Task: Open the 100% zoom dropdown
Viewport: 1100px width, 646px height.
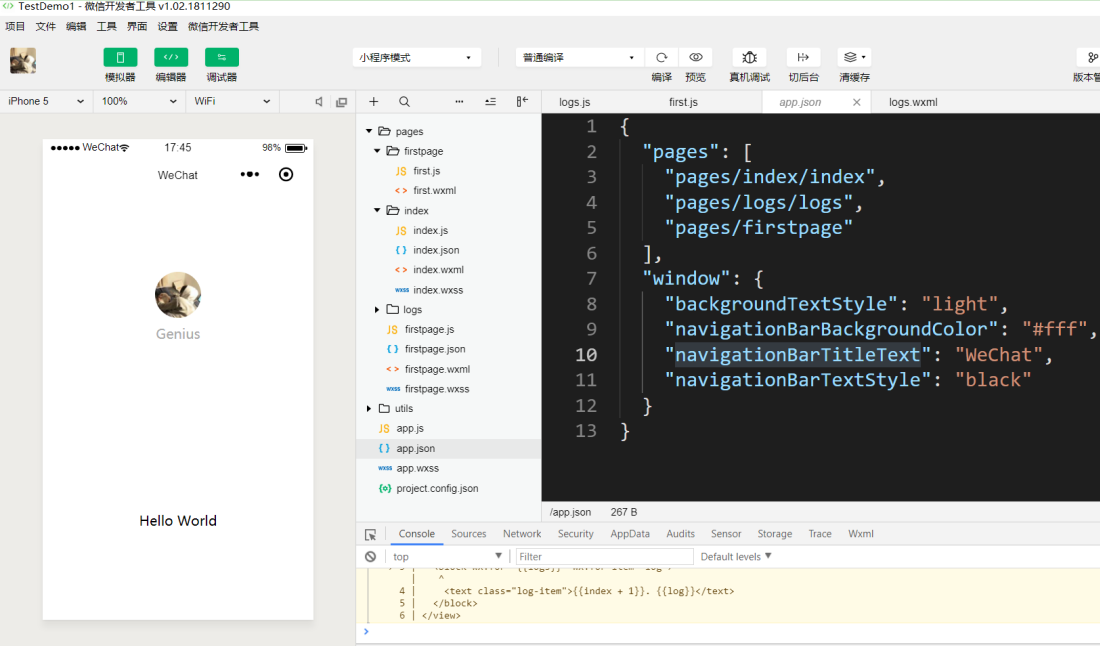Action: [139, 101]
